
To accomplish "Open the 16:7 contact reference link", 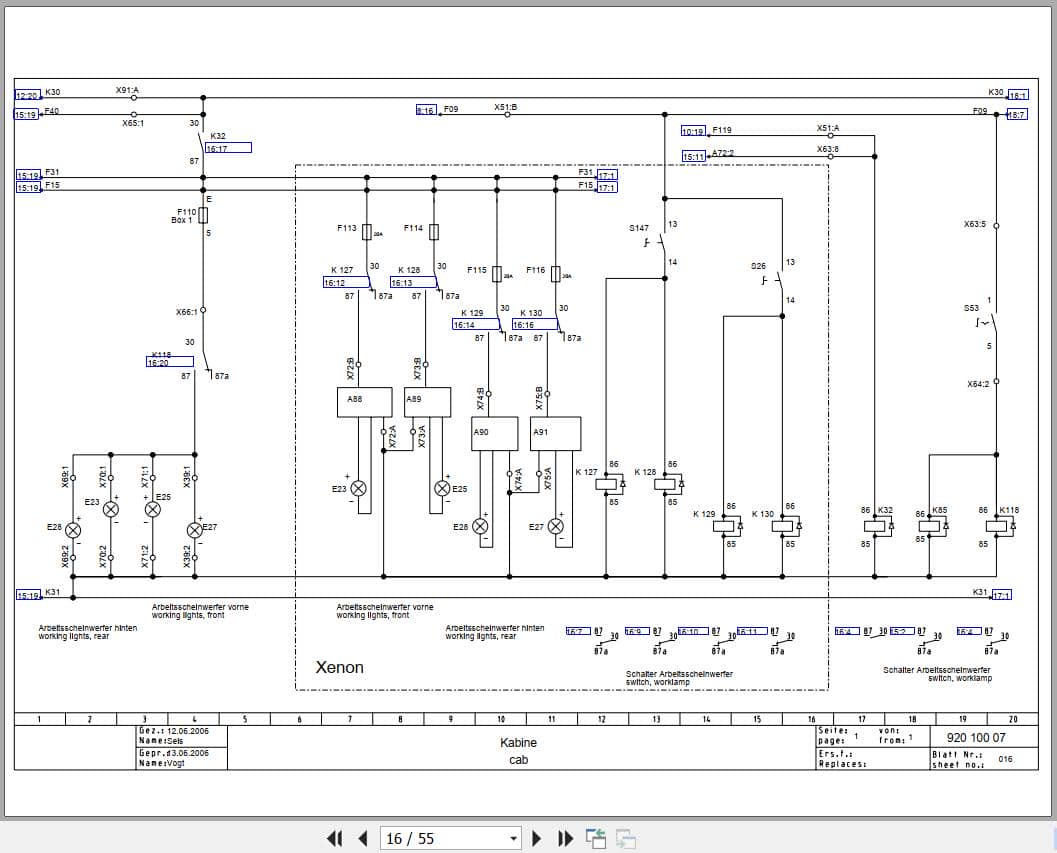I will (578, 631).
